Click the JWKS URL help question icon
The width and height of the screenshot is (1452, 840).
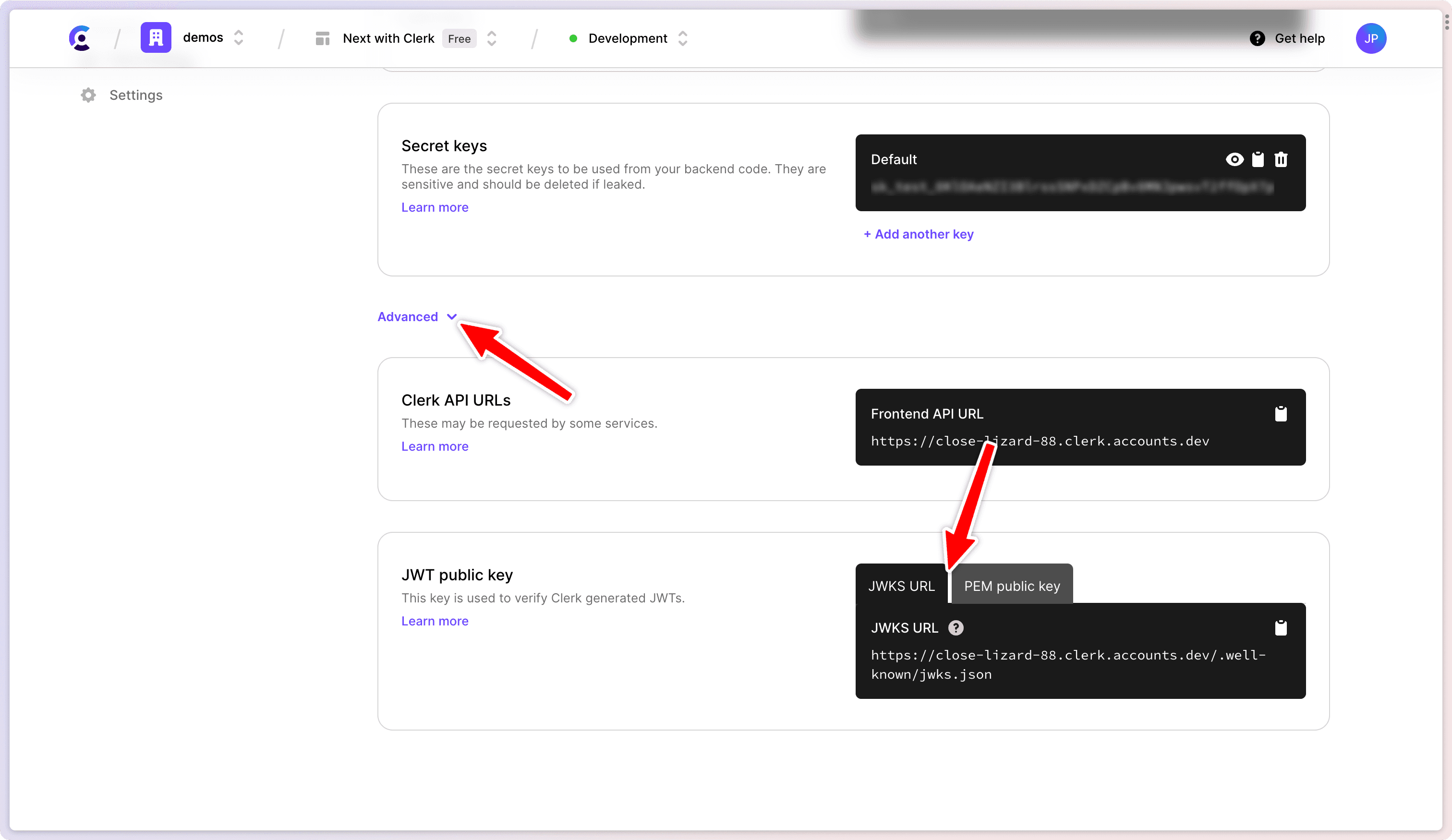956,627
